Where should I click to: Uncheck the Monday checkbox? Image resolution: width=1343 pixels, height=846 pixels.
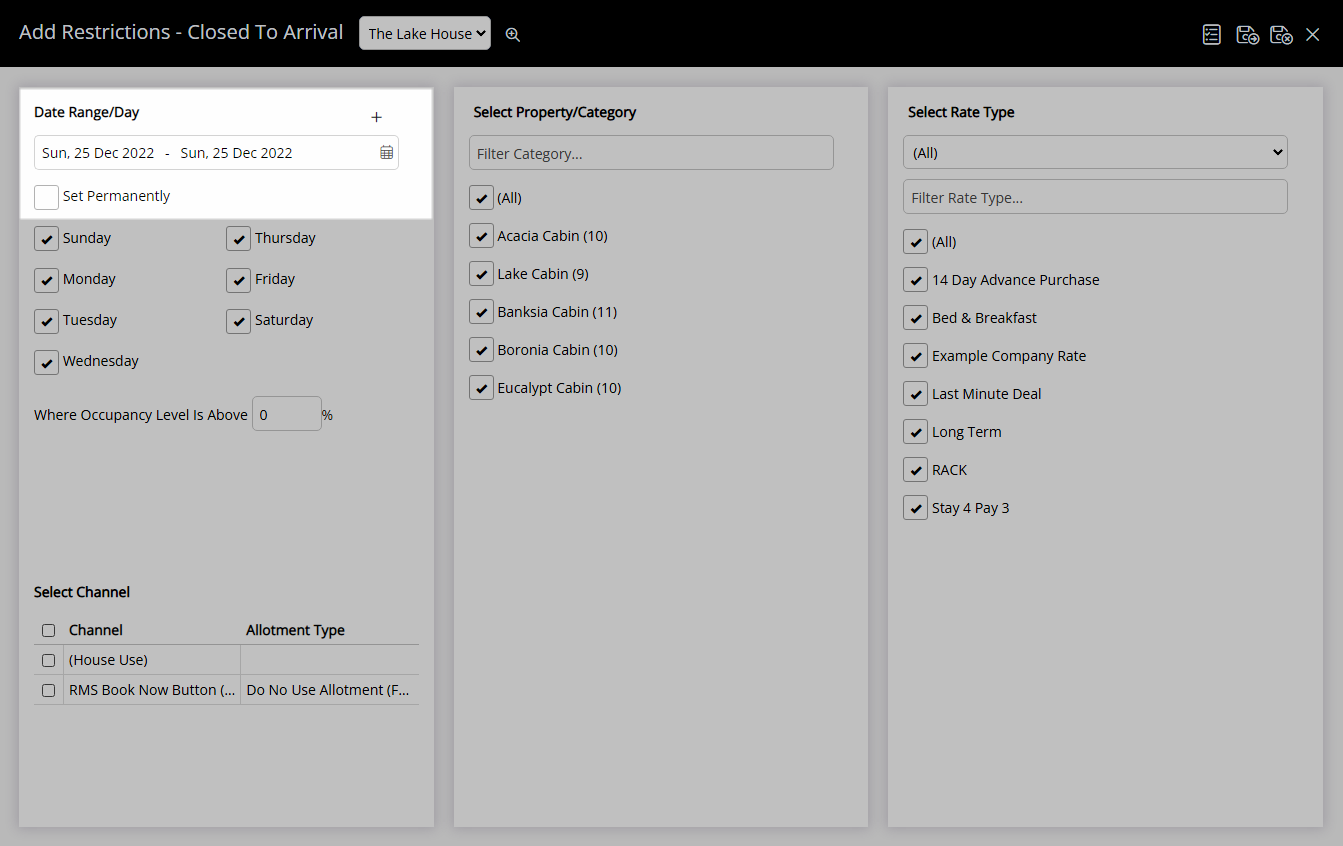tap(46, 280)
